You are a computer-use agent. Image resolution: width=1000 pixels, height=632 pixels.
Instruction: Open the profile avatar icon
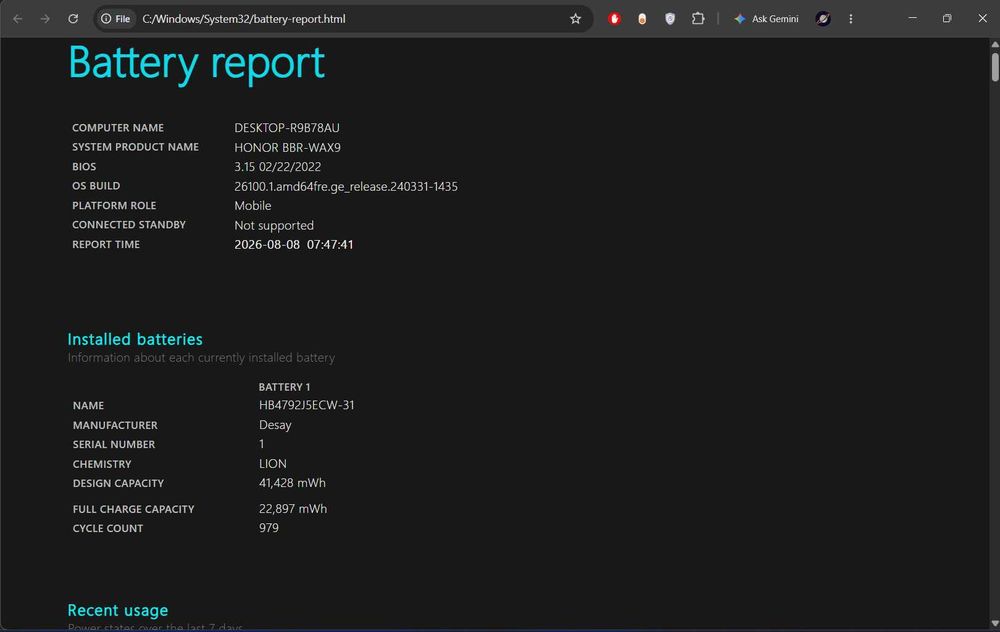coord(823,19)
